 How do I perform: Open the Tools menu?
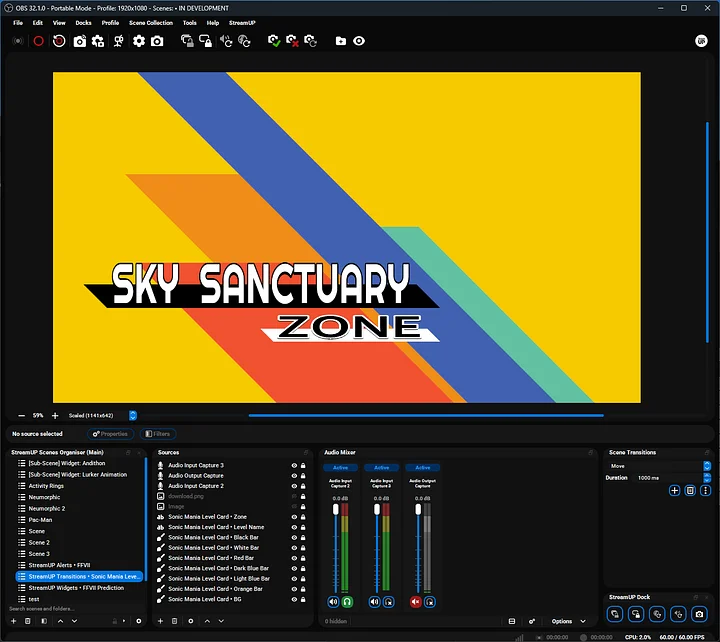(190, 23)
